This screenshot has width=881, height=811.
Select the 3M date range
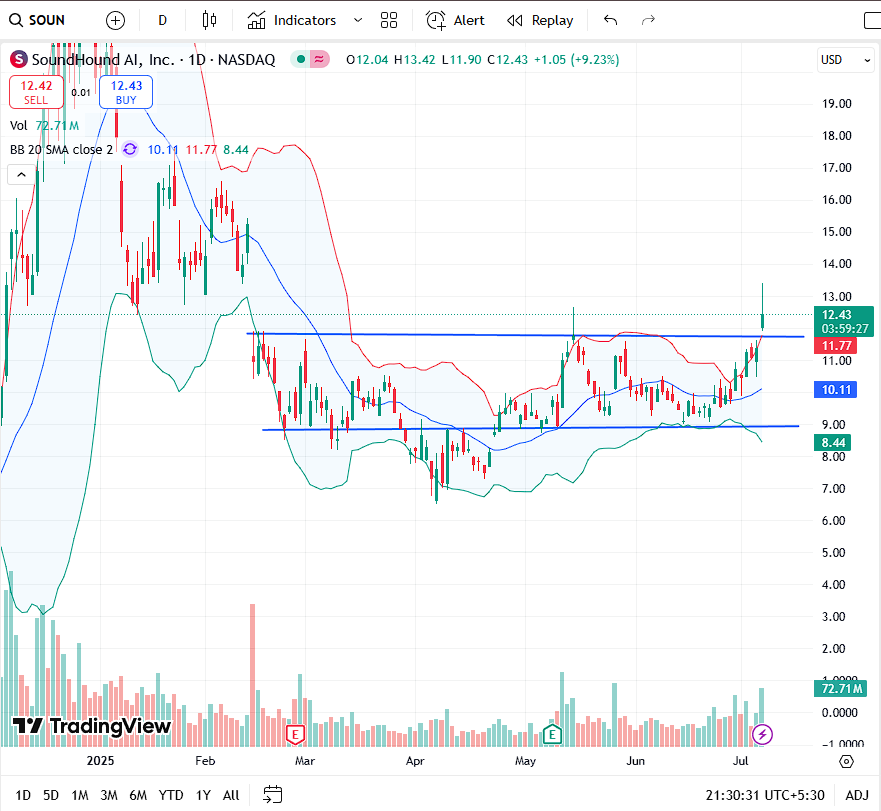(x=109, y=795)
